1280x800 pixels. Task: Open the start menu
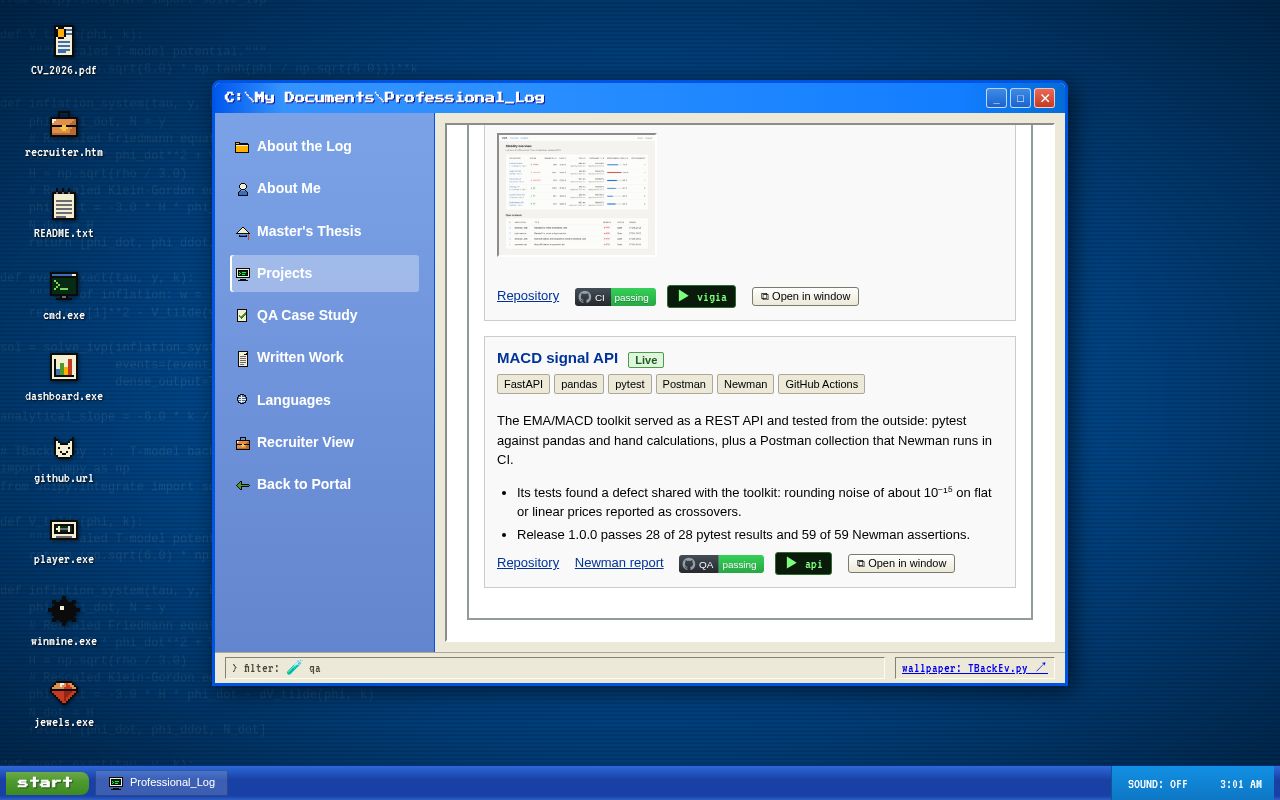(47, 783)
